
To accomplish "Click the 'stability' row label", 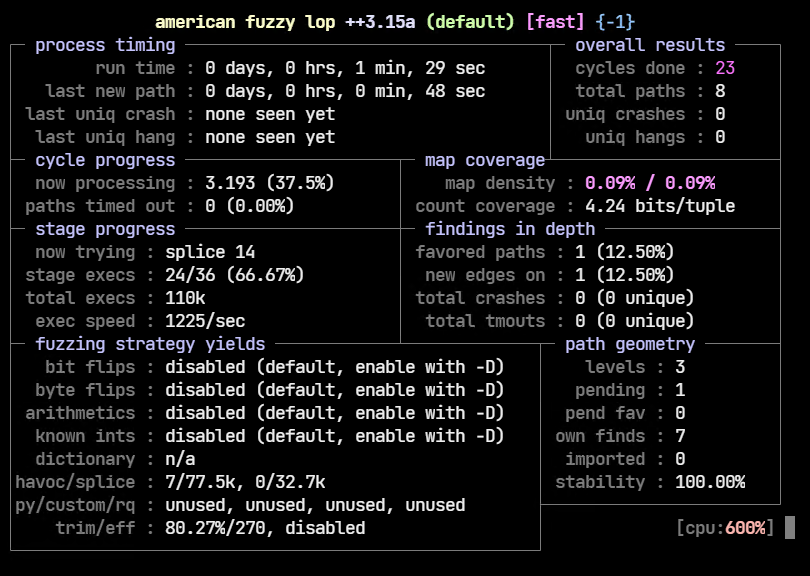I will [x=600, y=482].
